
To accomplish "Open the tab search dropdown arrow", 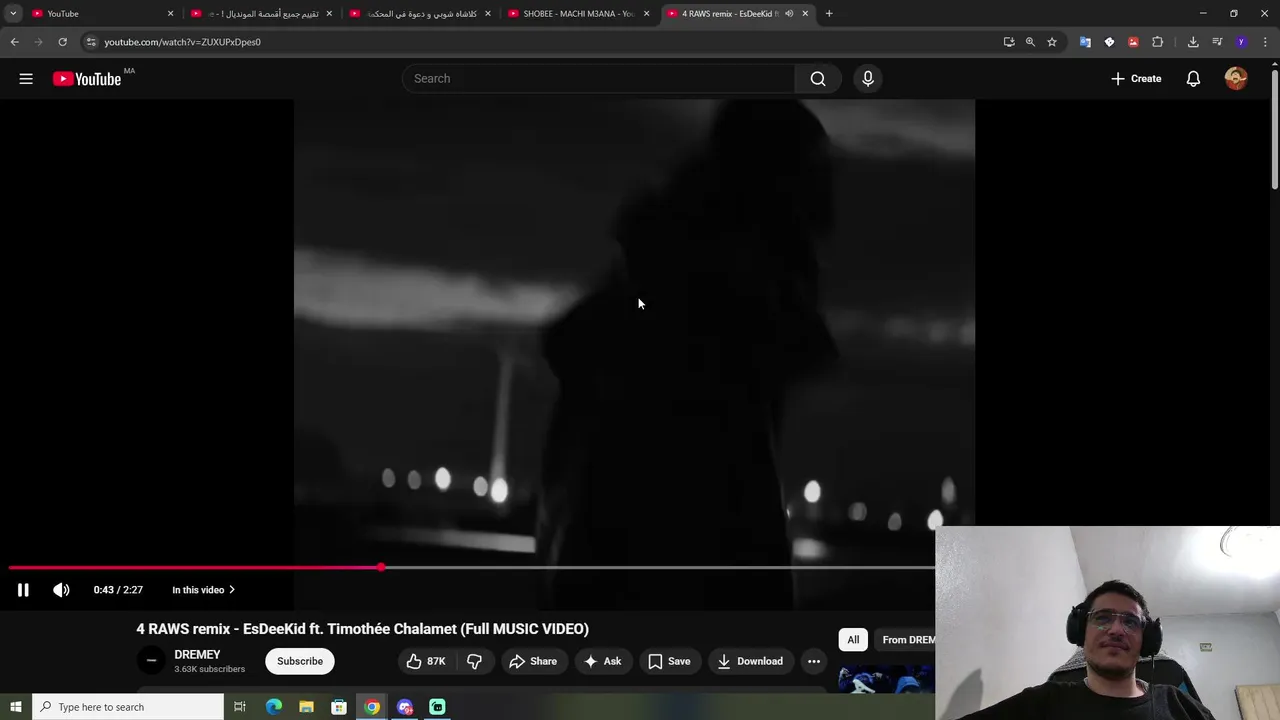I will pos(13,14).
